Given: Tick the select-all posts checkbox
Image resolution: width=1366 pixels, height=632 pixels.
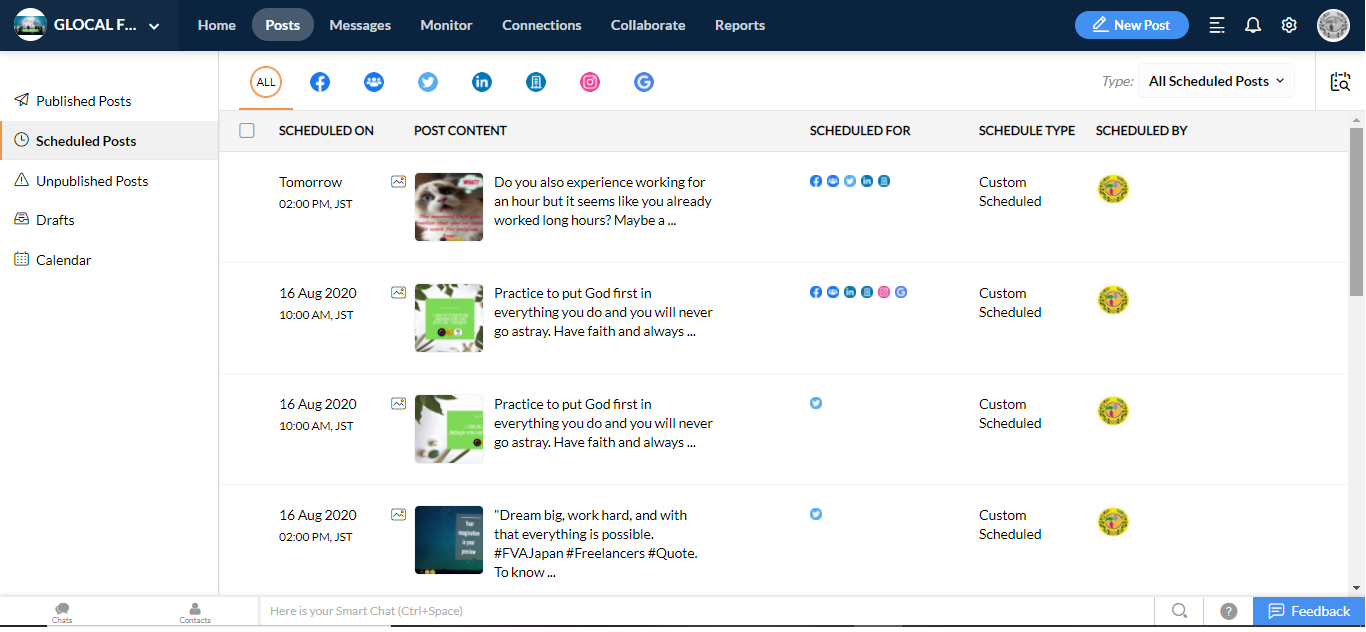Looking at the screenshot, I should coord(247,130).
